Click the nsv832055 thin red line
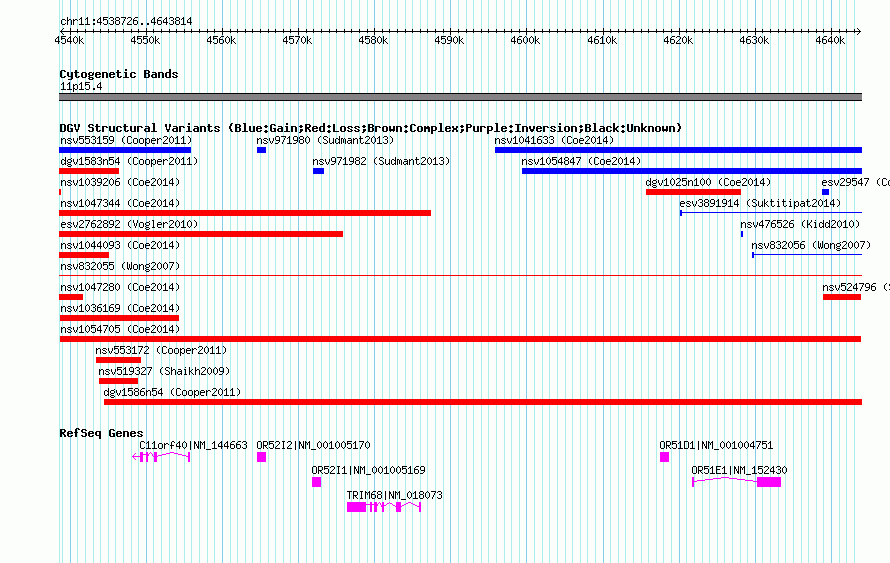This screenshot has width=890, height=563. (460, 276)
